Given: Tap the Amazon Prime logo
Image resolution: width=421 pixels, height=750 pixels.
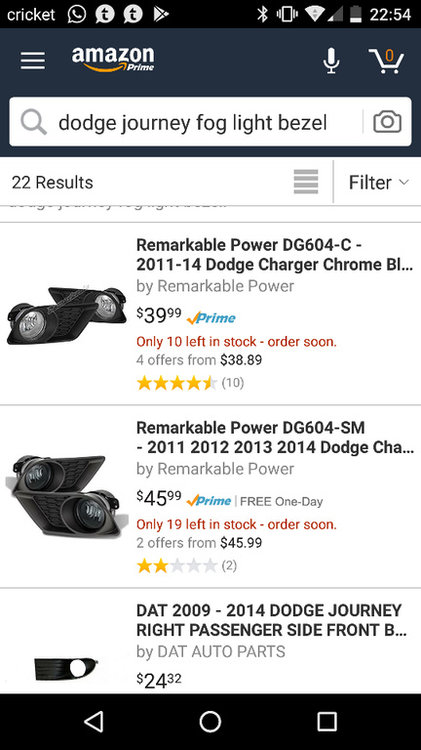Looking at the screenshot, I should [x=113, y=59].
